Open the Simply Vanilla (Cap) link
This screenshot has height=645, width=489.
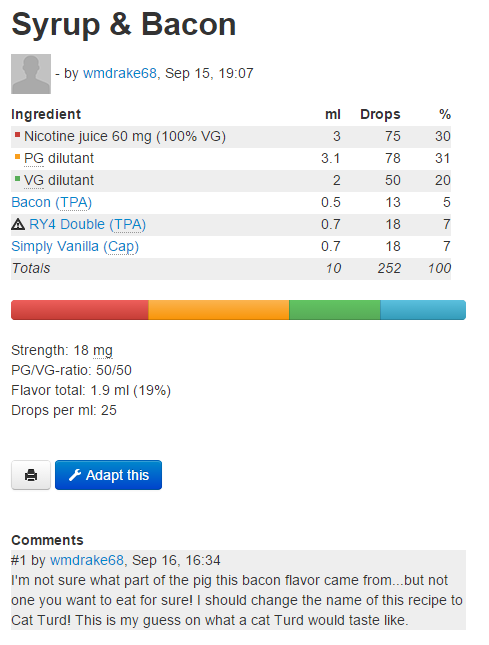click(x=75, y=246)
